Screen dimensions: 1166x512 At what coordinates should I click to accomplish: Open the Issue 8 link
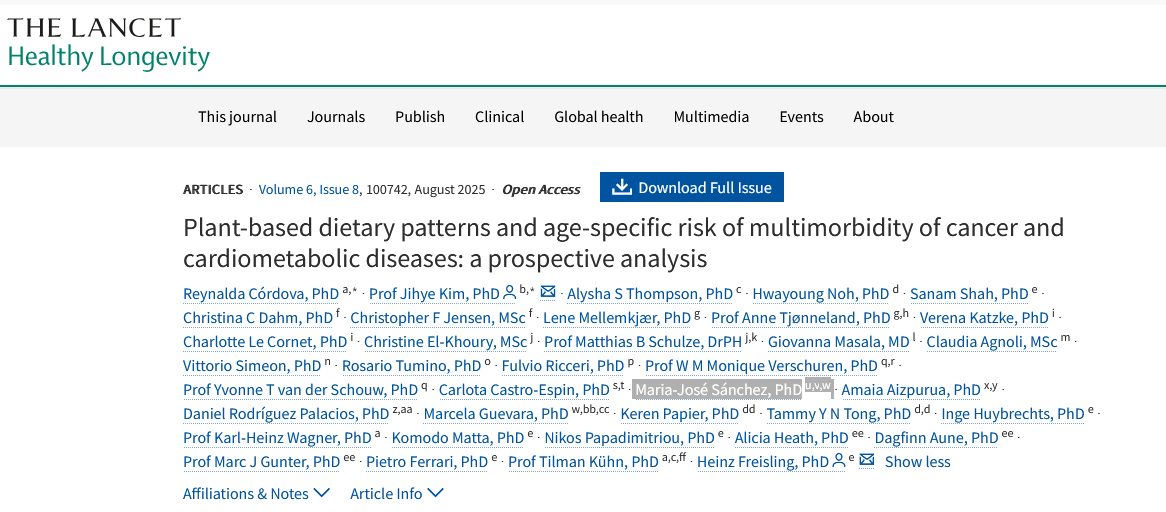pyautogui.click(x=341, y=189)
